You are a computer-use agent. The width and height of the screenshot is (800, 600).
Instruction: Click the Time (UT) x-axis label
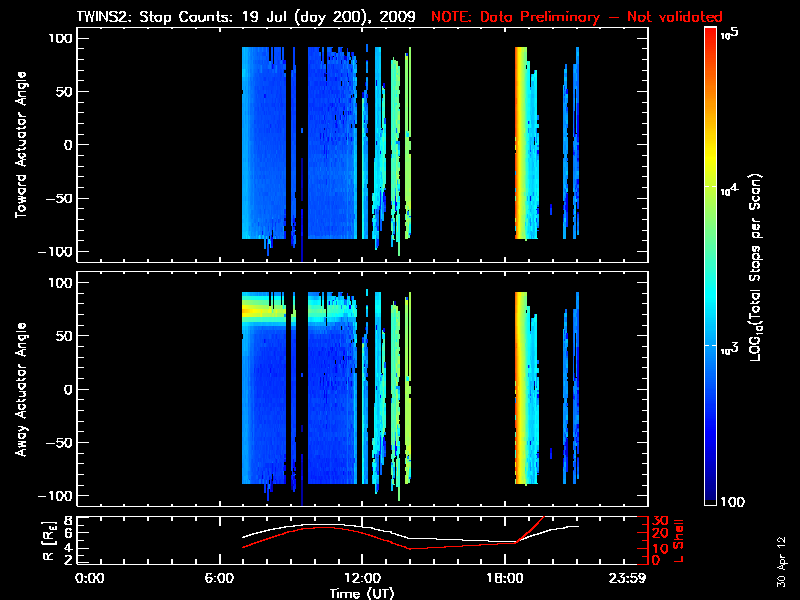pyautogui.click(x=363, y=593)
